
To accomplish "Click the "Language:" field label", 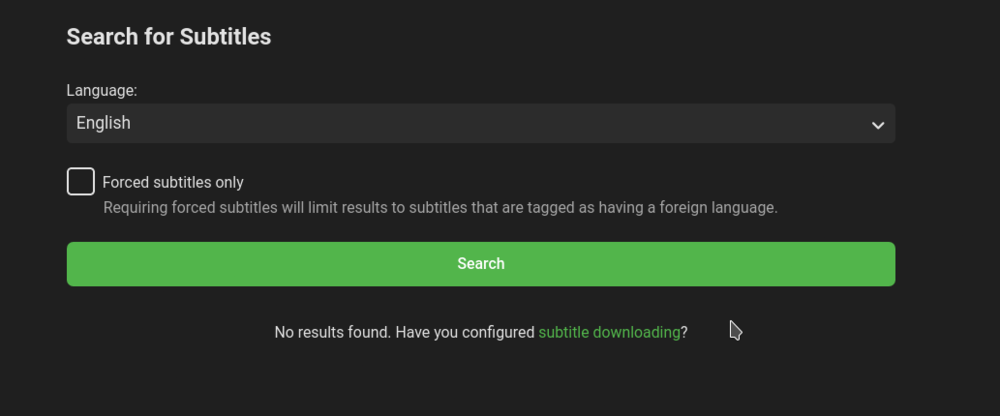I will coord(102,90).
